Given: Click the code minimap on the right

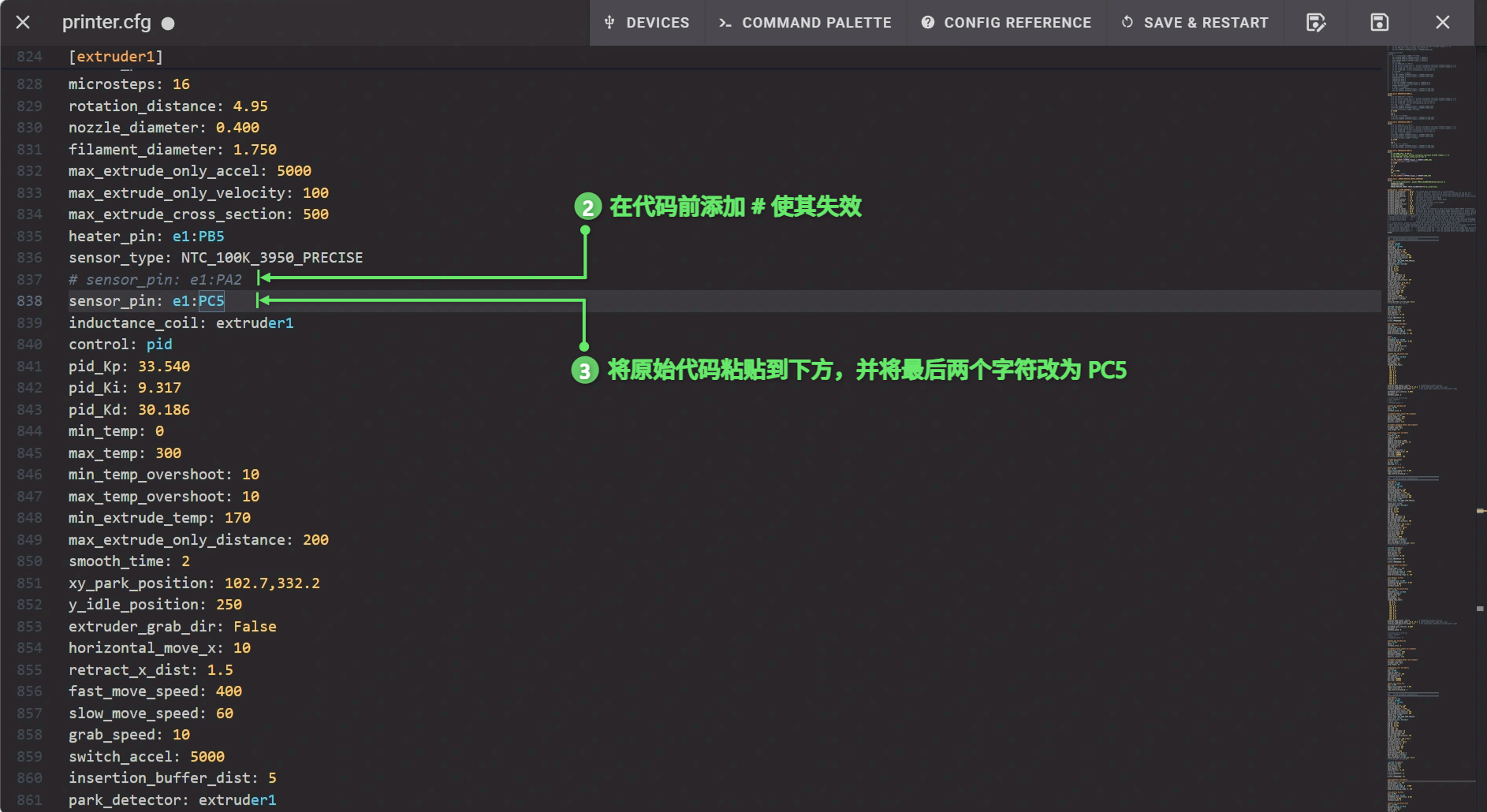Looking at the screenshot, I should coord(1429,394).
